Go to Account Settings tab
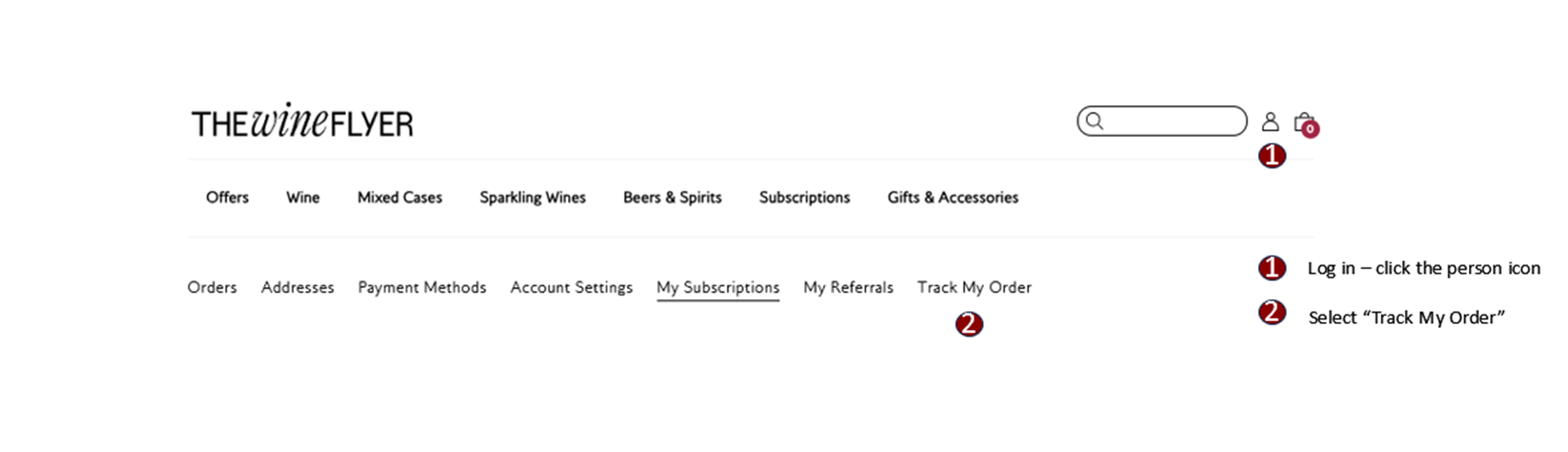 571,287
